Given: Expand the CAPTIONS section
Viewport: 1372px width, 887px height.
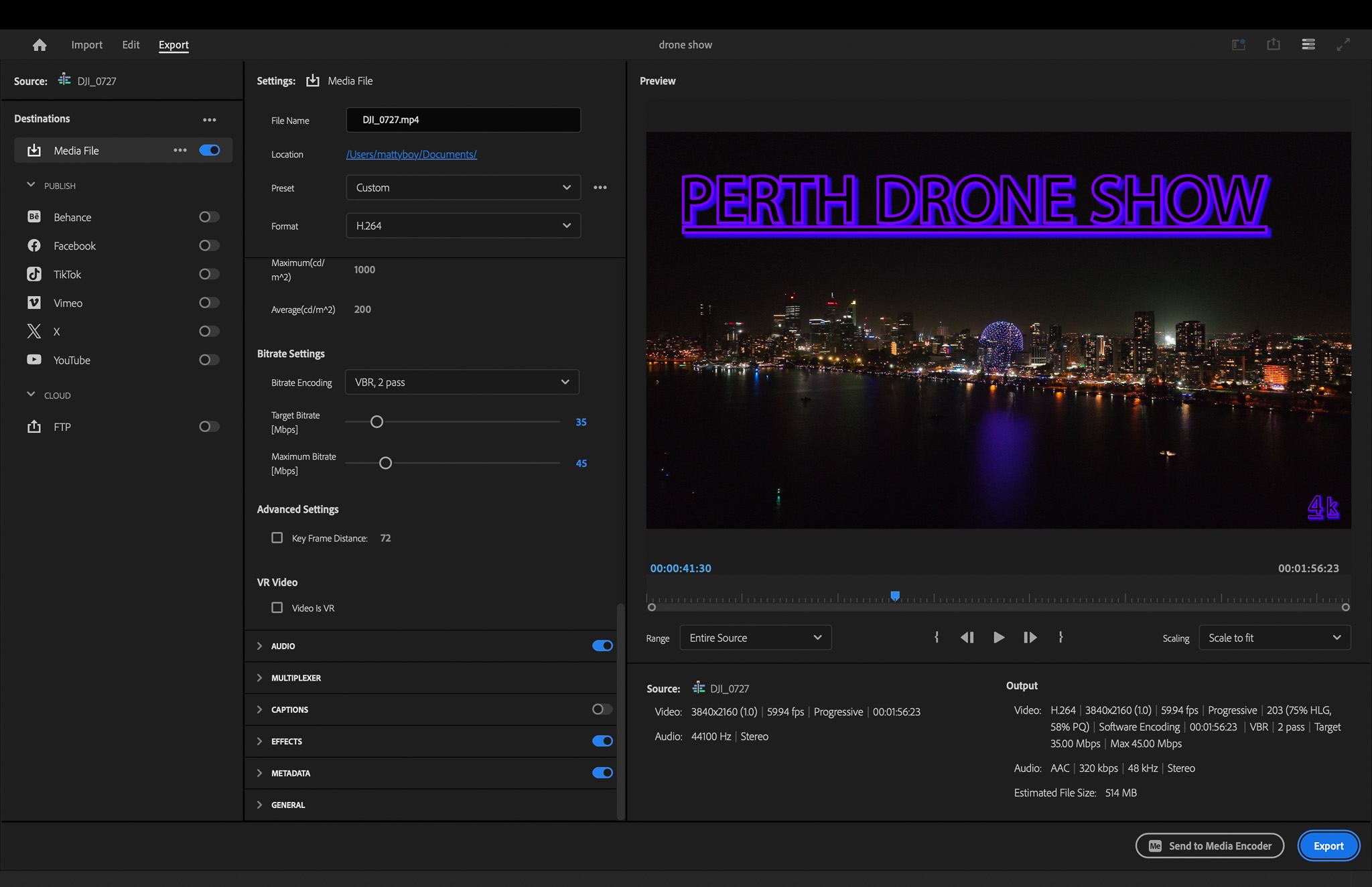Looking at the screenshot, I should click(259, 709).
